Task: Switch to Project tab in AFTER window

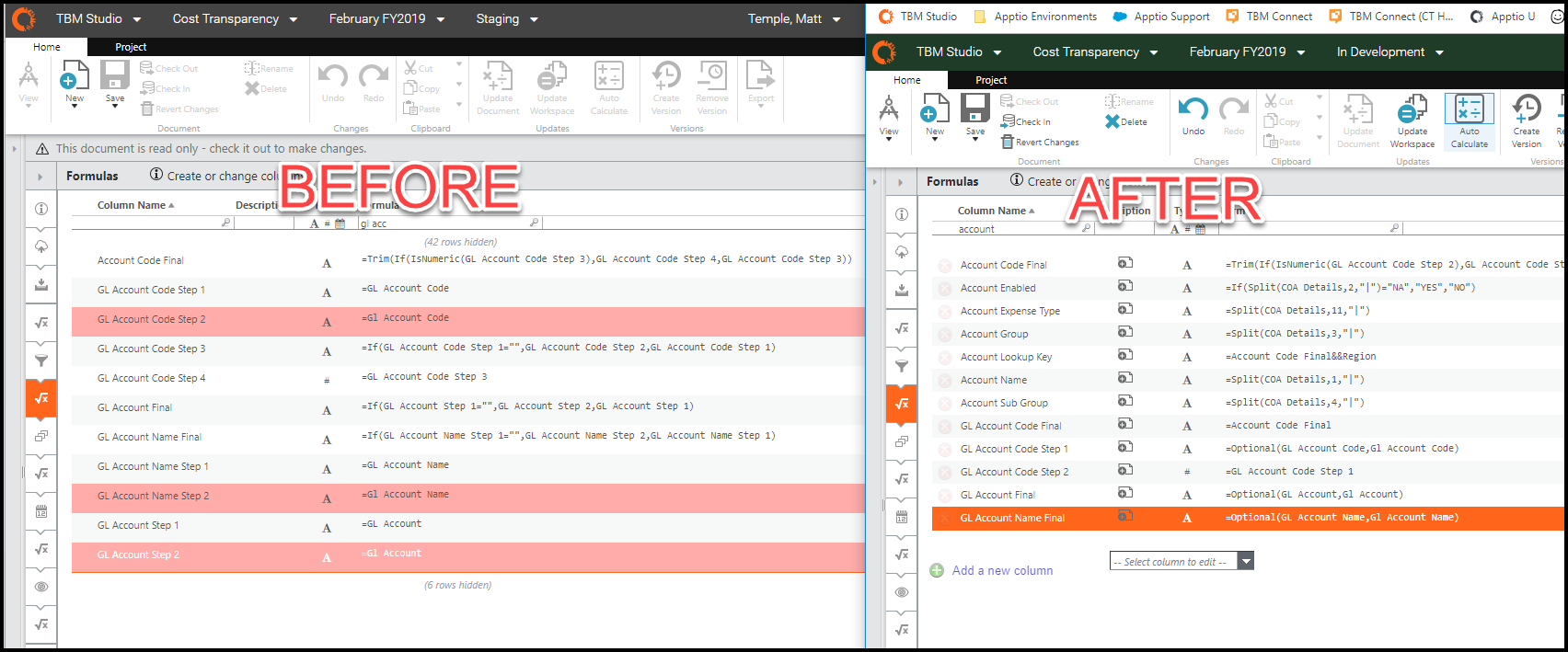Action: [x=991, y=80]
